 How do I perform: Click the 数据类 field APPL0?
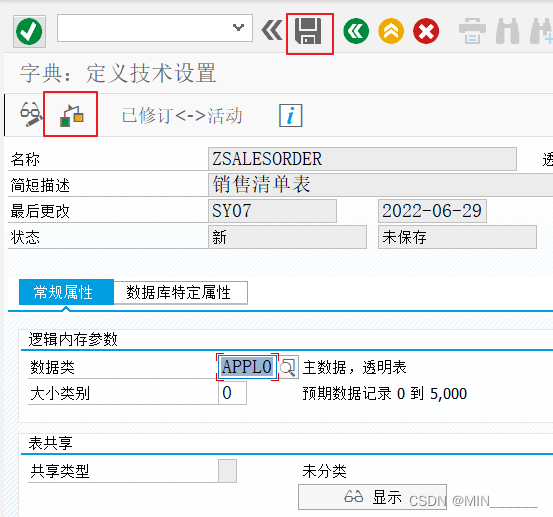point(247,367)
